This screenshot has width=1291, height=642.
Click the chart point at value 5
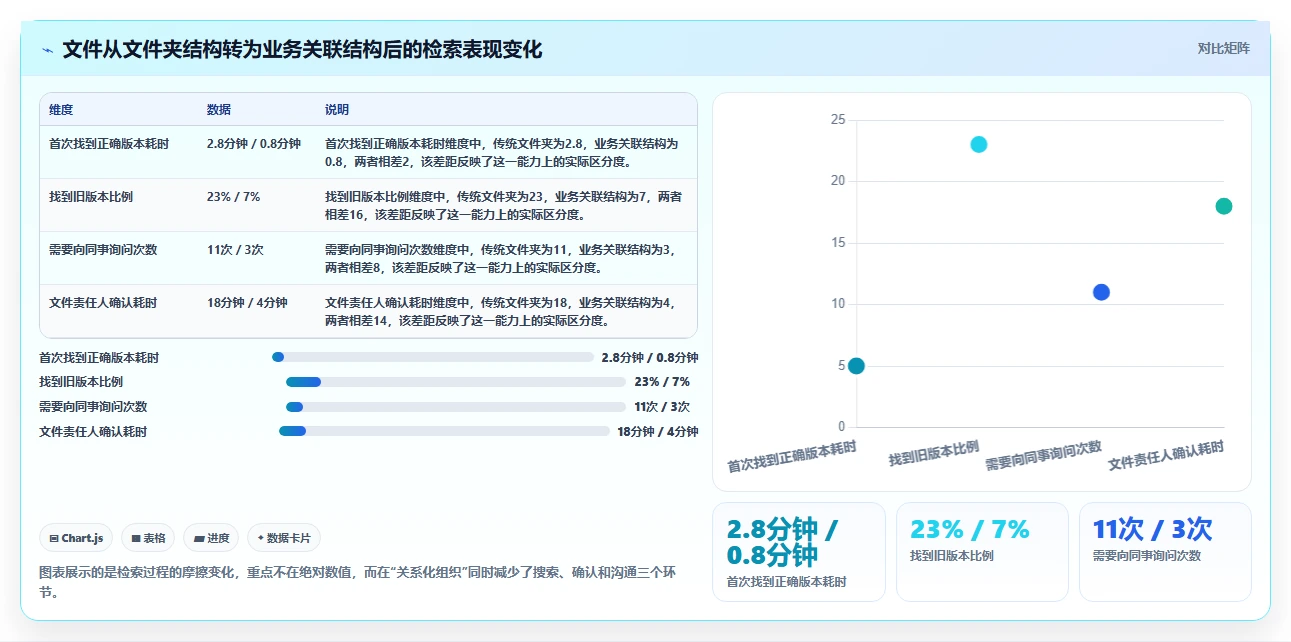856,366
